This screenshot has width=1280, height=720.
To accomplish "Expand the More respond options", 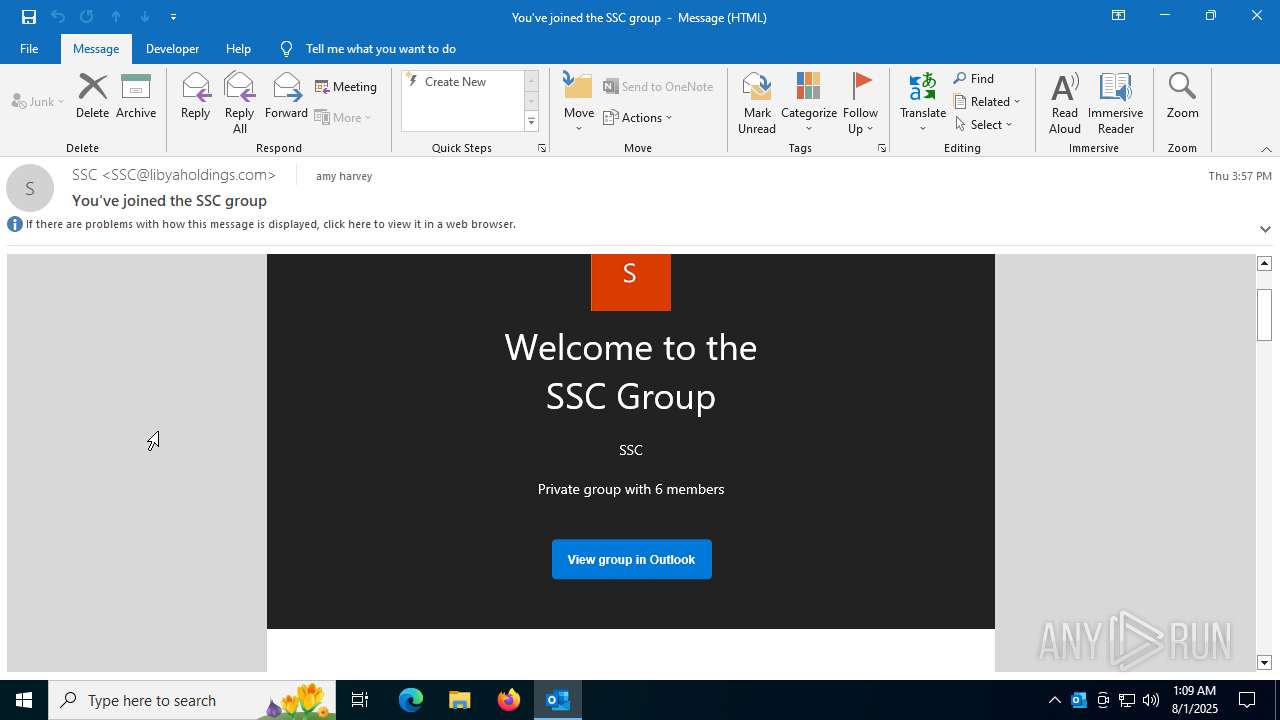I will [x=343, y=118].
